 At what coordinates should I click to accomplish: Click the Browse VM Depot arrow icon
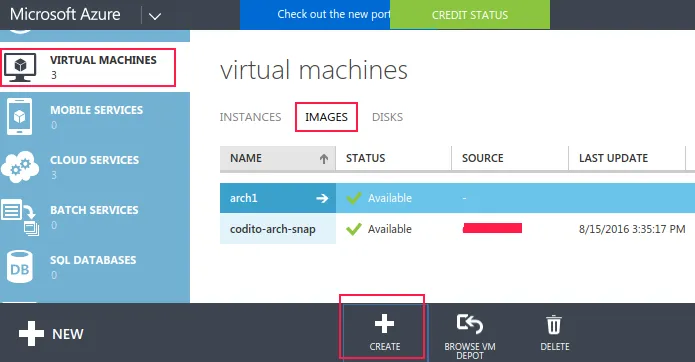tap(469, 324)
